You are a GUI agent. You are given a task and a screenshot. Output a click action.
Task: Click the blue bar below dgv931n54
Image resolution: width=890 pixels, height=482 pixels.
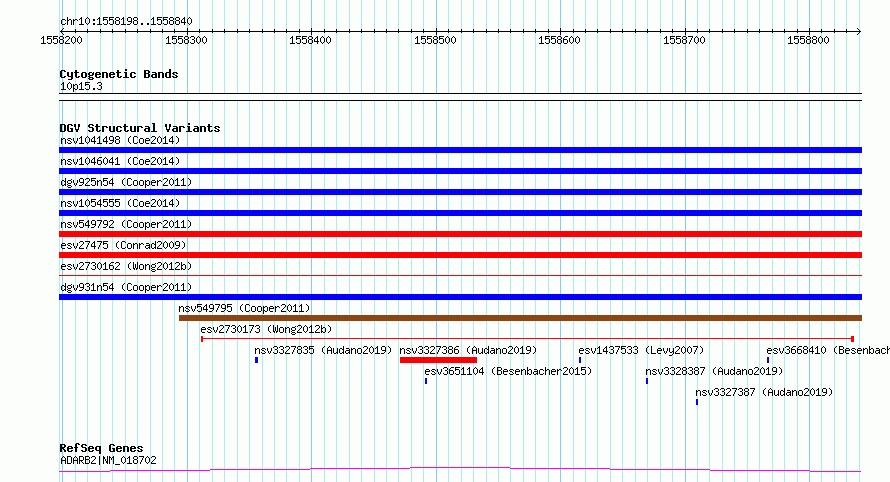460,297
